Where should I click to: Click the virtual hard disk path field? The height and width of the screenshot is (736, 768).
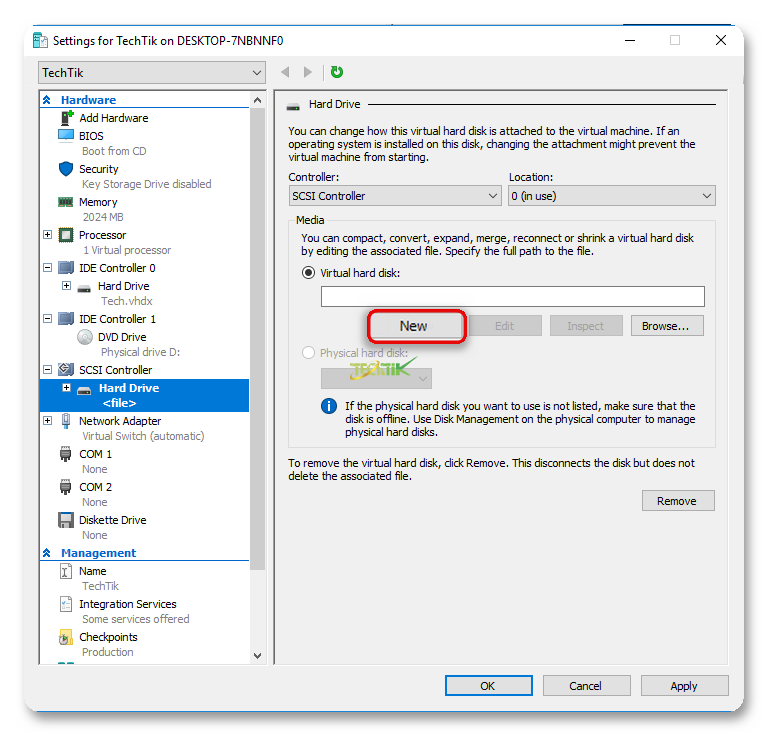tap(512, 296)
